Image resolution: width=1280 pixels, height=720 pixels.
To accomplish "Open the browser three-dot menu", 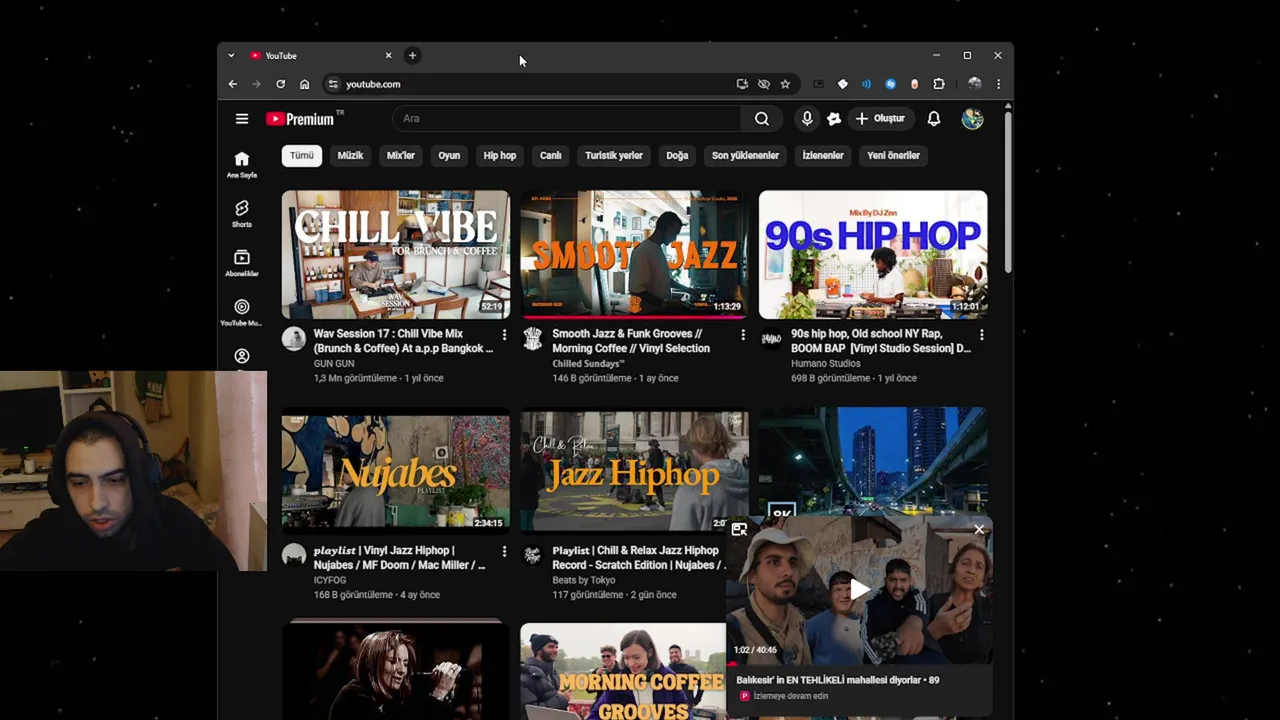I will (x=998, y=84).
